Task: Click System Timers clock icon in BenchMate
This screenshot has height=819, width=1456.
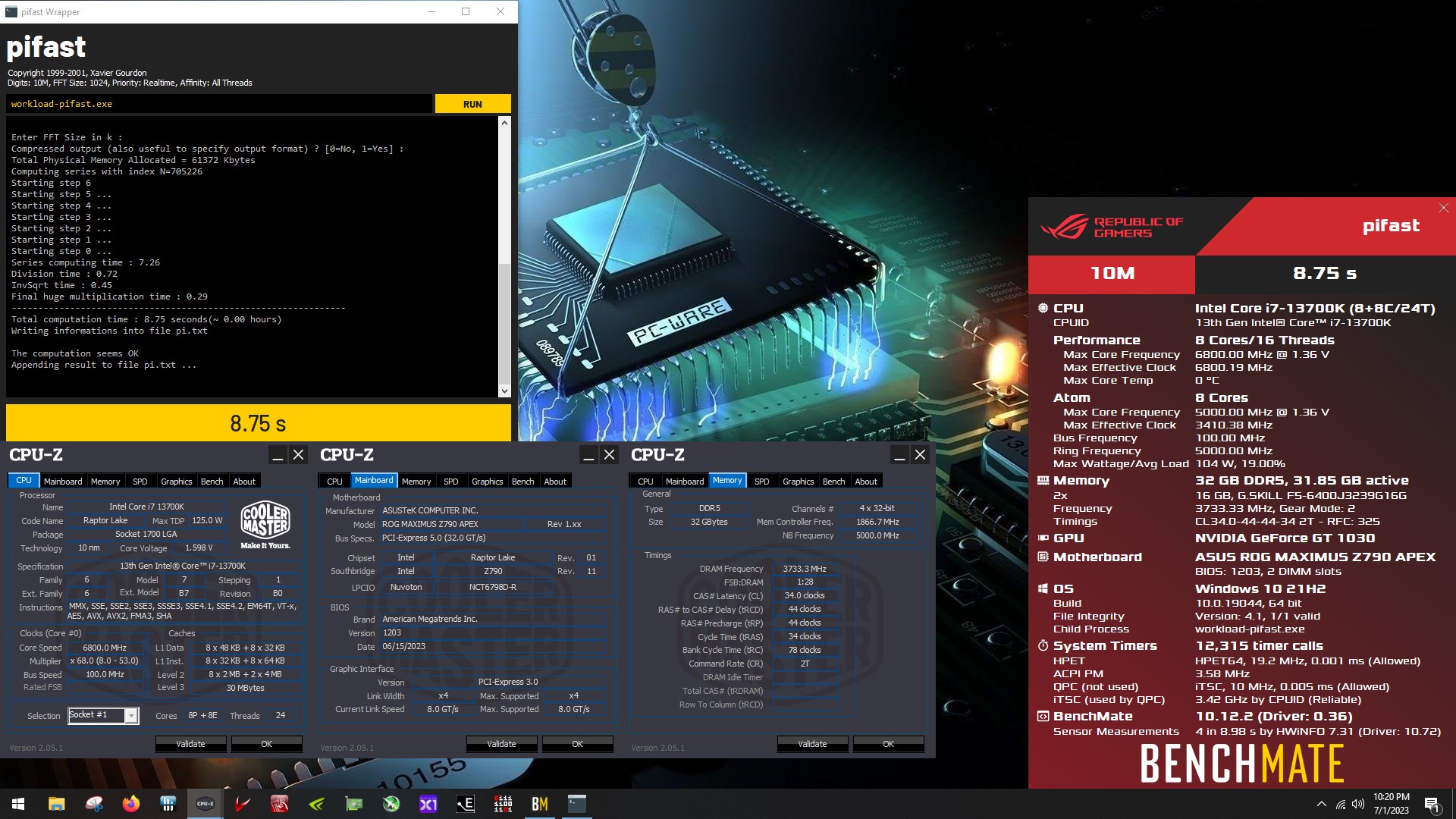Action: click(1043, 646)
